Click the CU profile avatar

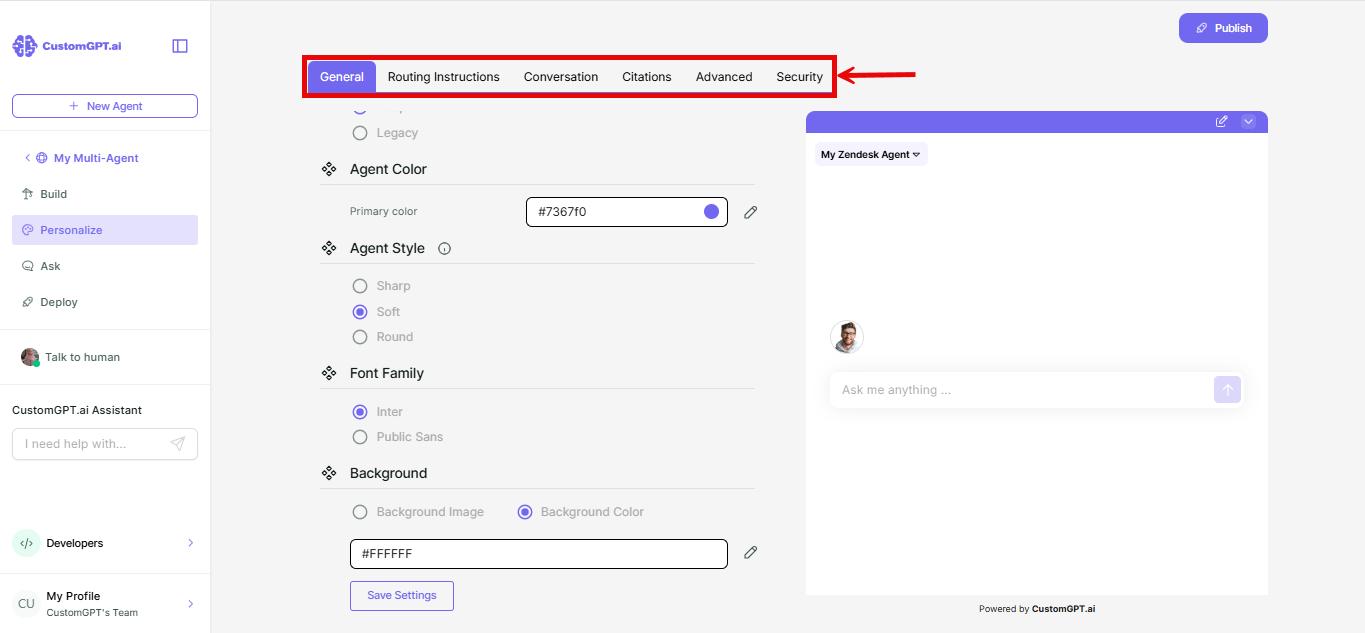pyautogui.click(x=26, y=604)
